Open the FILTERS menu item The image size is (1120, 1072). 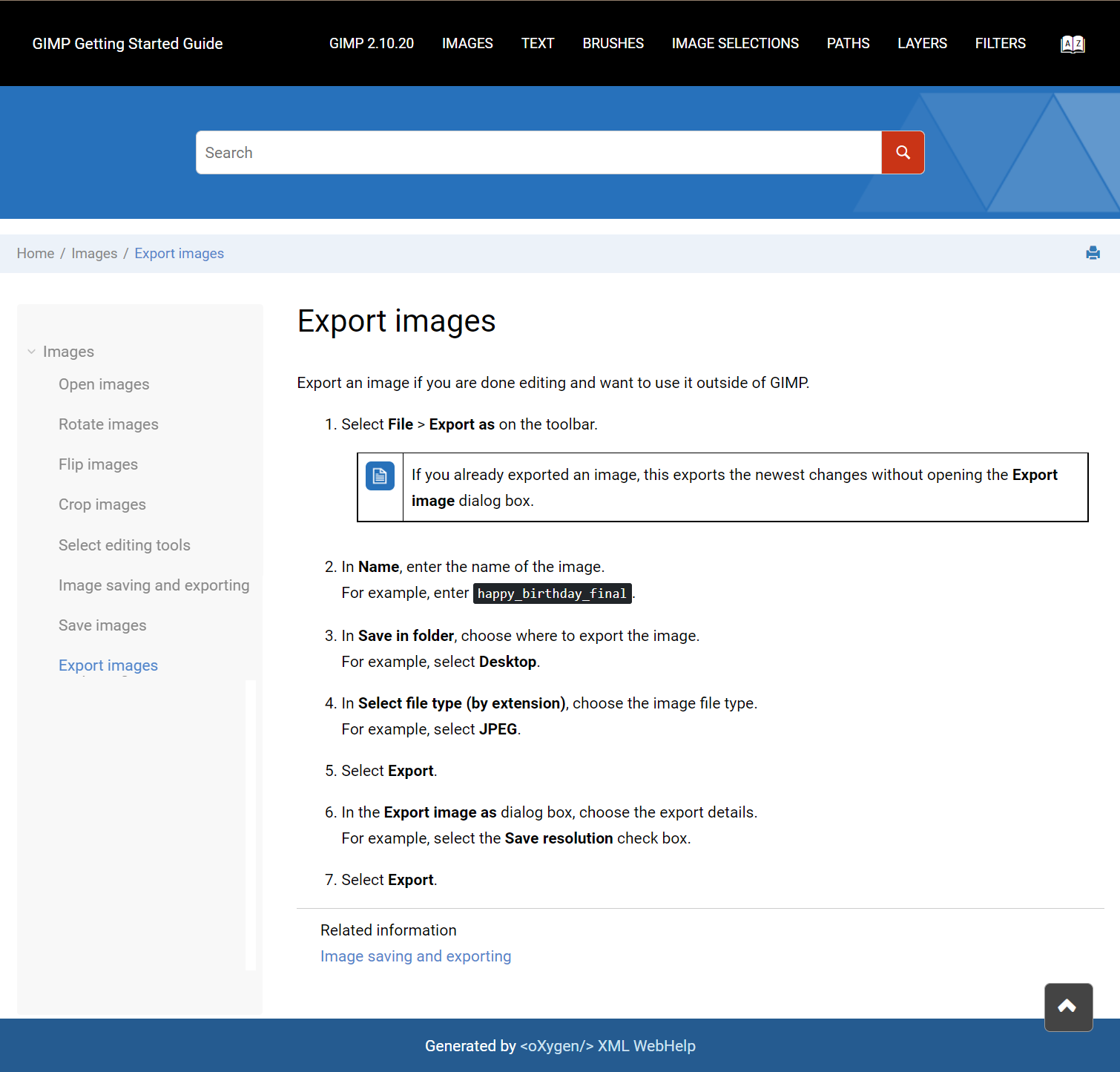(x=1000, y=44)
